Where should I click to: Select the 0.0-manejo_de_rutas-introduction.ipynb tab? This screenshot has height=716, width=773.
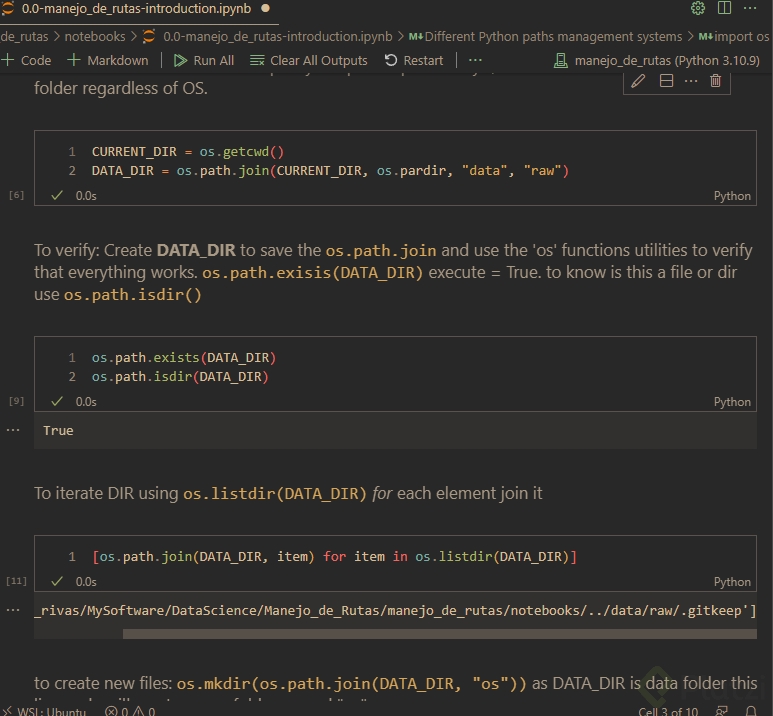(x=136, y=9)
